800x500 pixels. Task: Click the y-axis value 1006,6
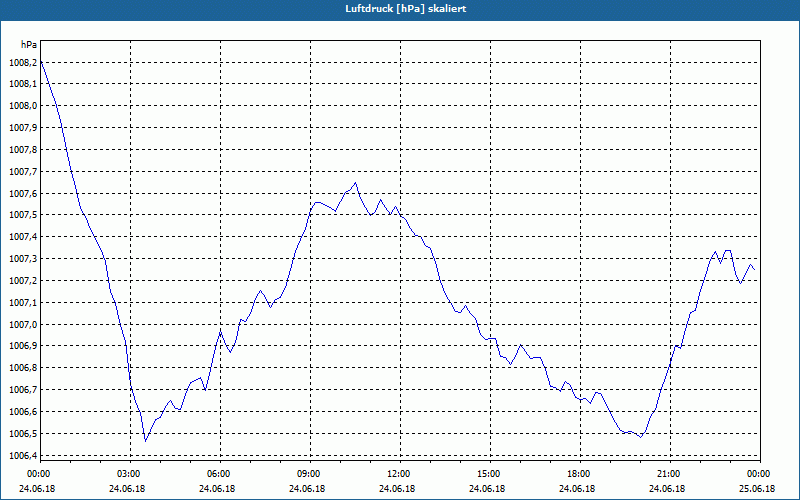[23, 412]
